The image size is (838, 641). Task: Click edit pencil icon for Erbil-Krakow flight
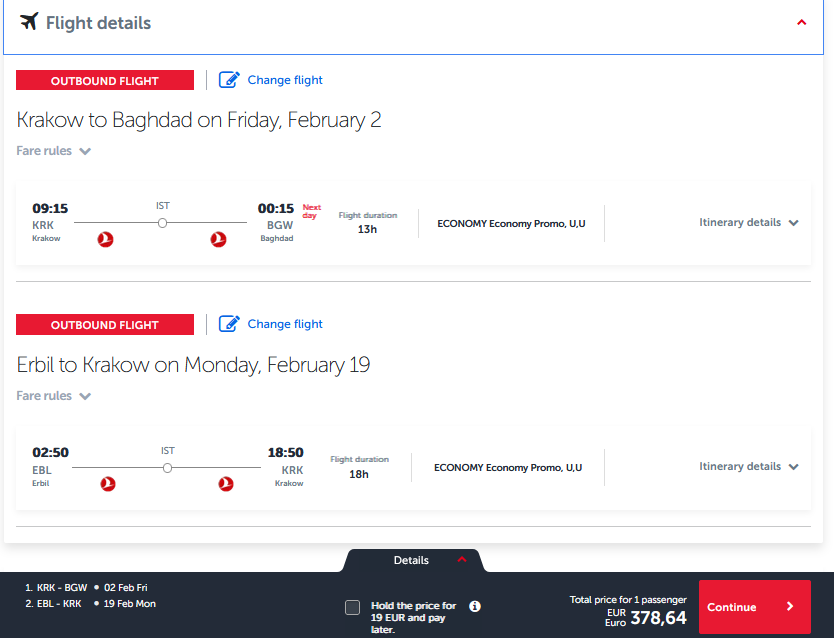[x=229, y=324]
